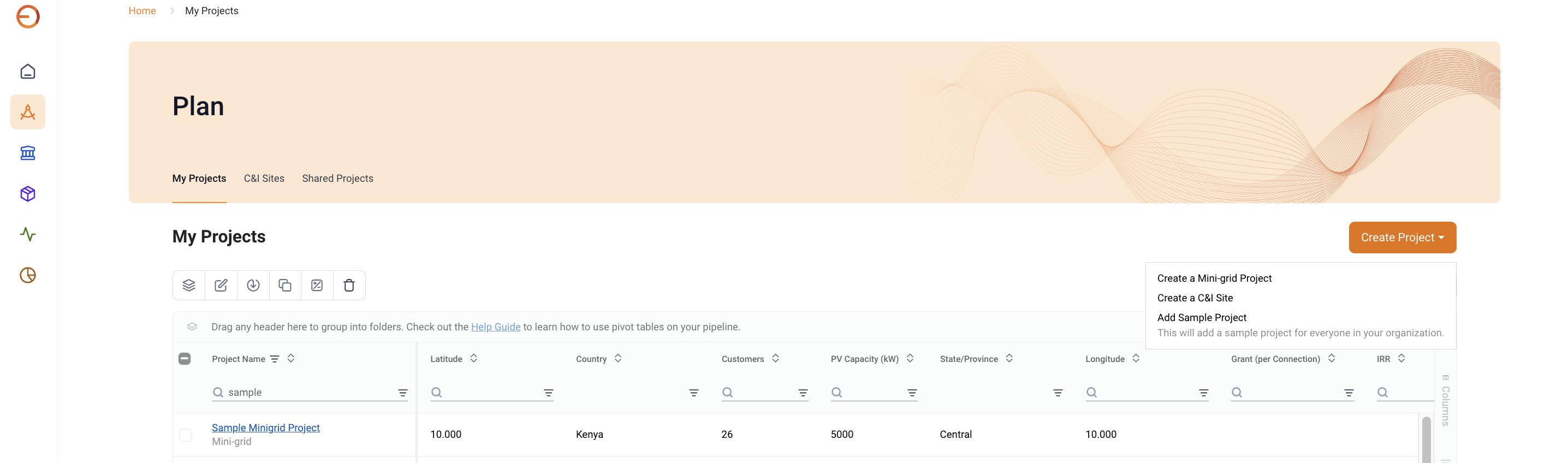Open the Columns side panel
This screenshot has height=463, width=1568.
click(1446, 400)
